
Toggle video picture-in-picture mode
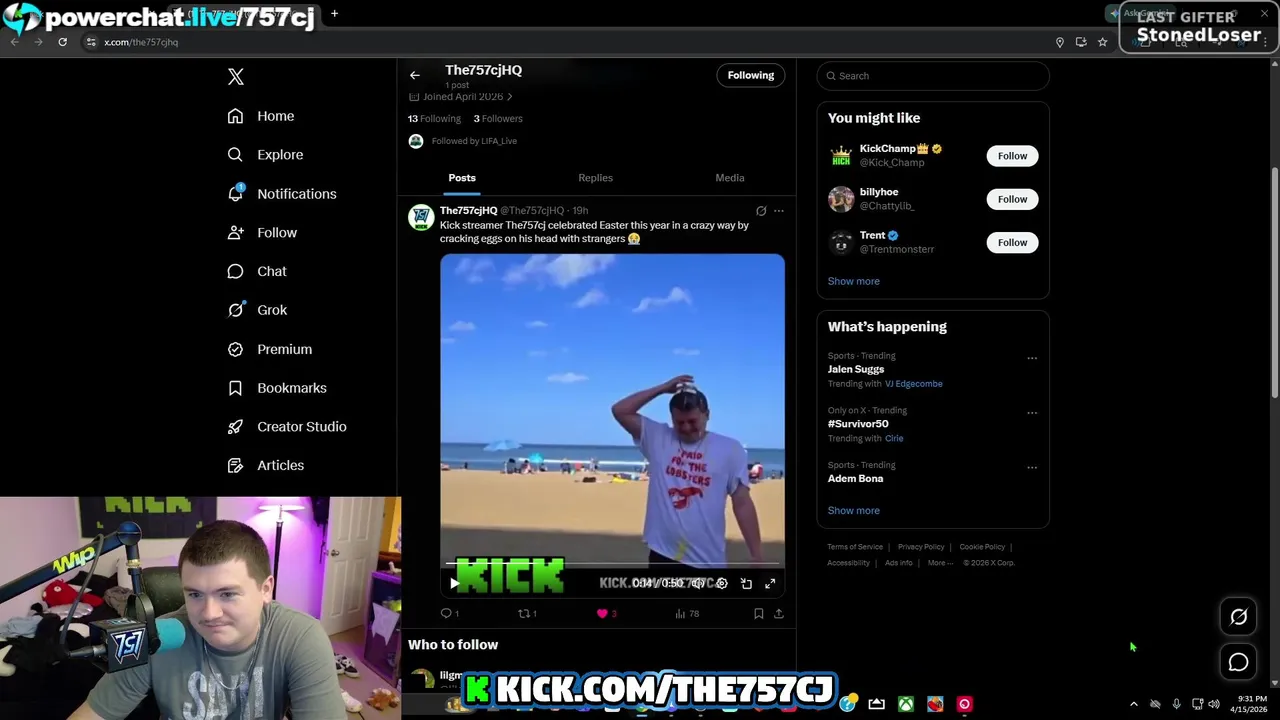(746, 583)
